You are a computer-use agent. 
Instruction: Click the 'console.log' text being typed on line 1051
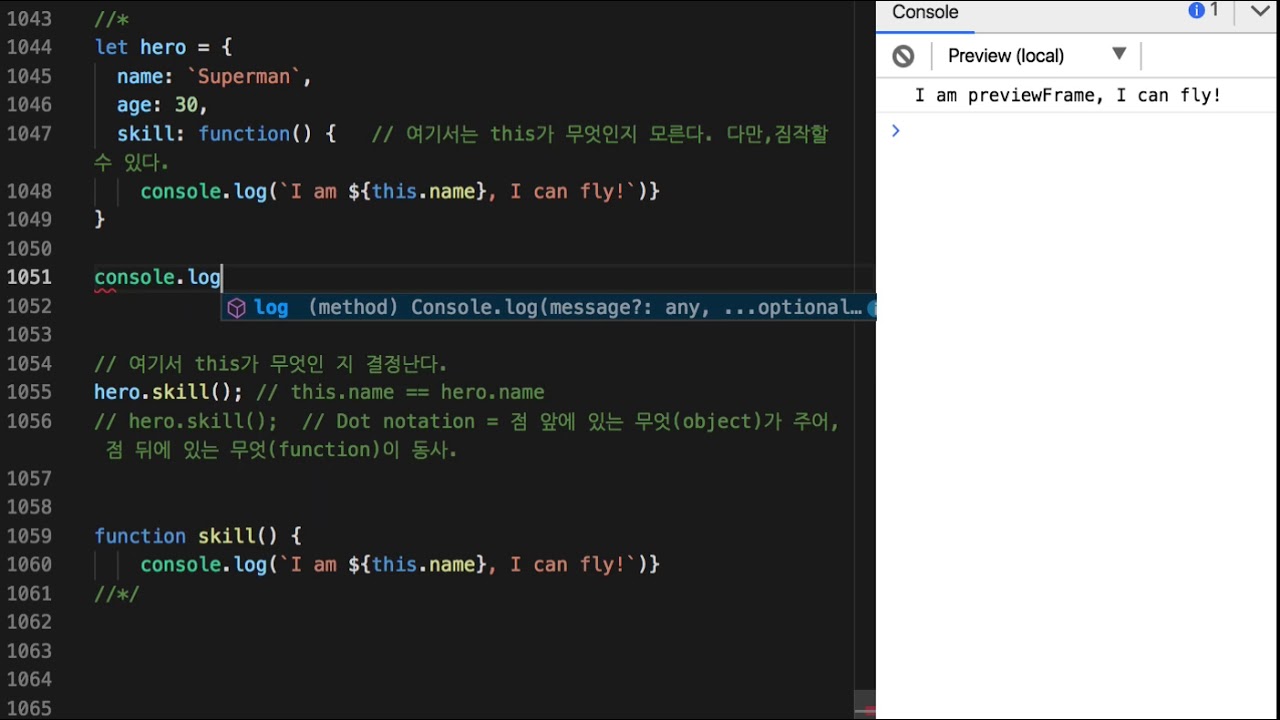coord(157,277)
